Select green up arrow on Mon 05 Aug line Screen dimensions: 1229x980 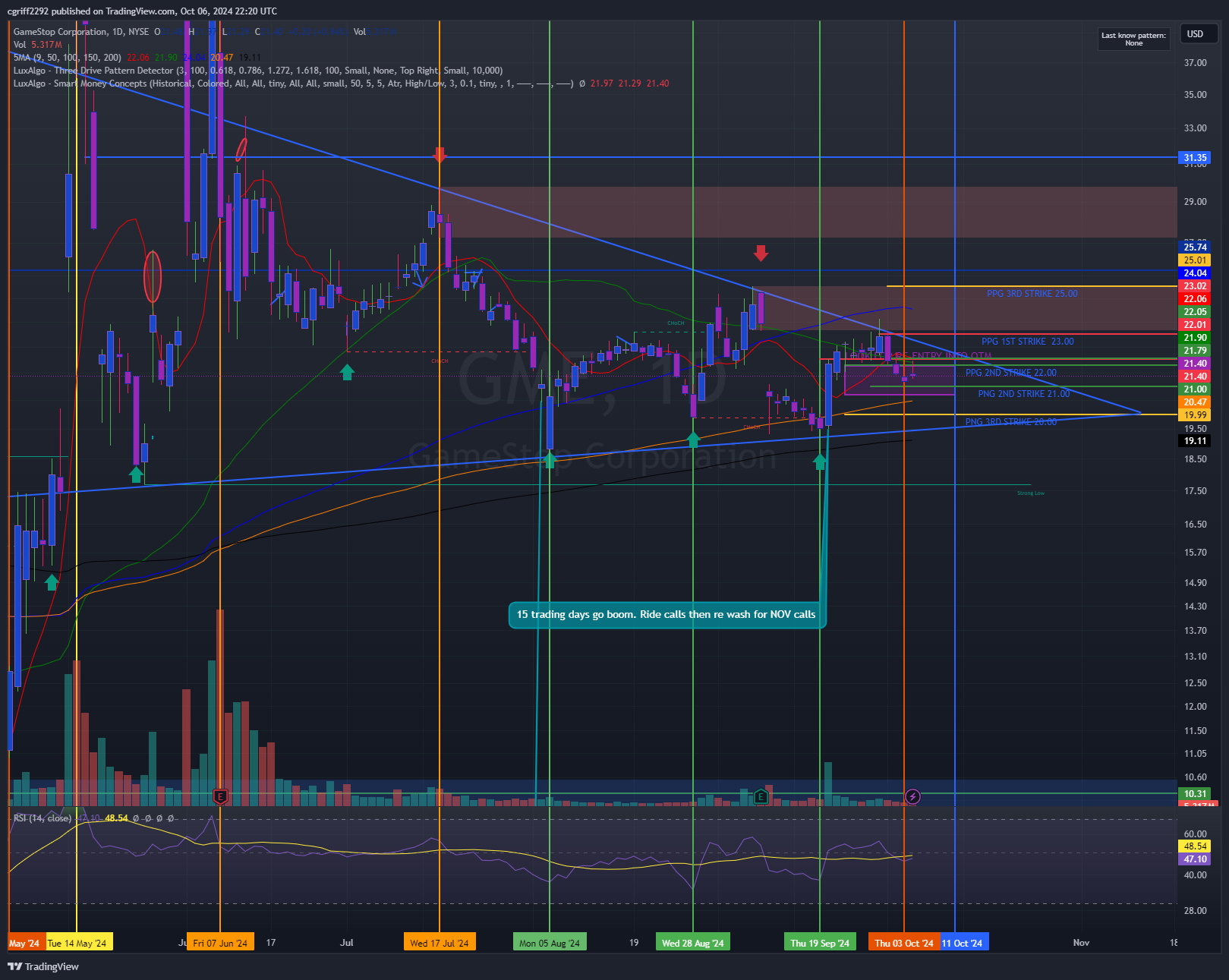(x=550, y=459)
